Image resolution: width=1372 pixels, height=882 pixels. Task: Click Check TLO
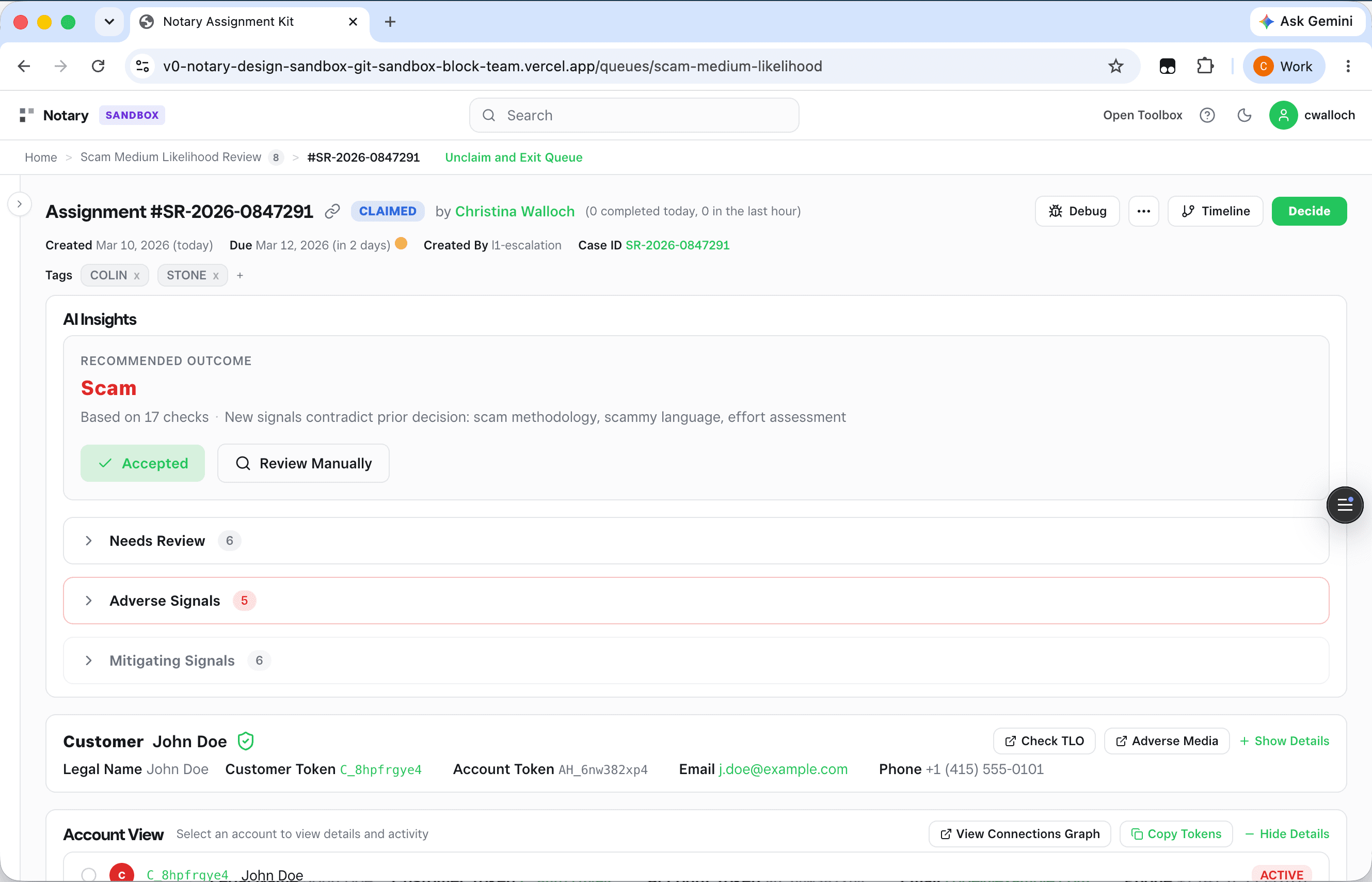click(x=1044, y=741)
